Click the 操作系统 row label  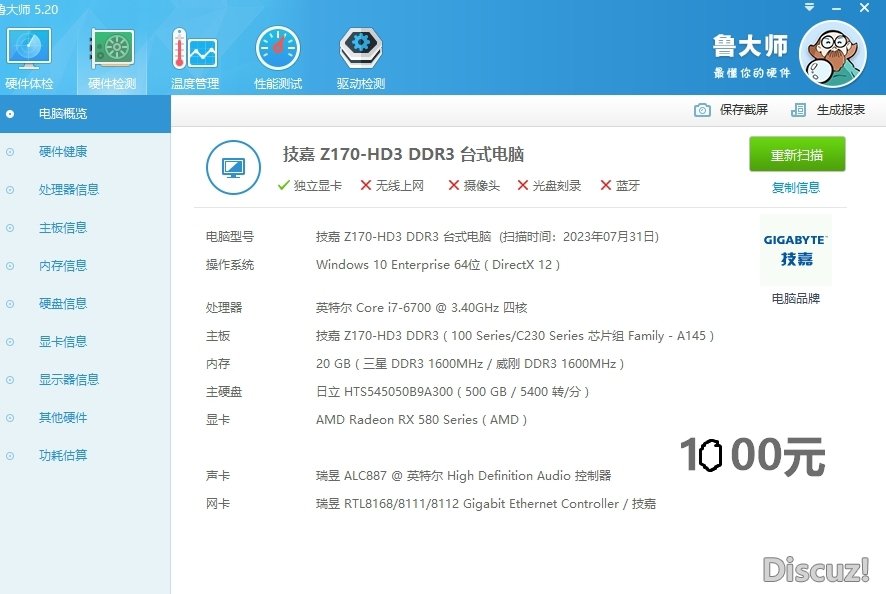[229, 265]
